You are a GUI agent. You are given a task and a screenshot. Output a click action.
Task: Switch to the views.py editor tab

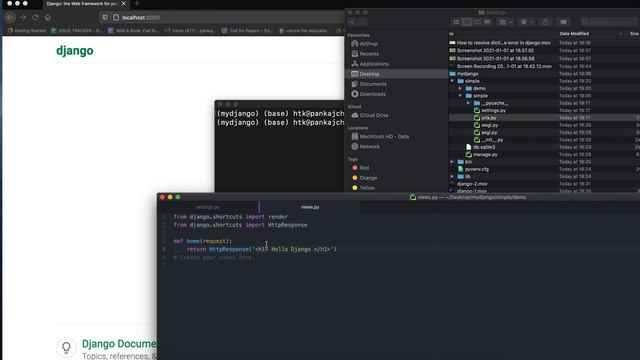pyautogui.click(x=310, y=207)
